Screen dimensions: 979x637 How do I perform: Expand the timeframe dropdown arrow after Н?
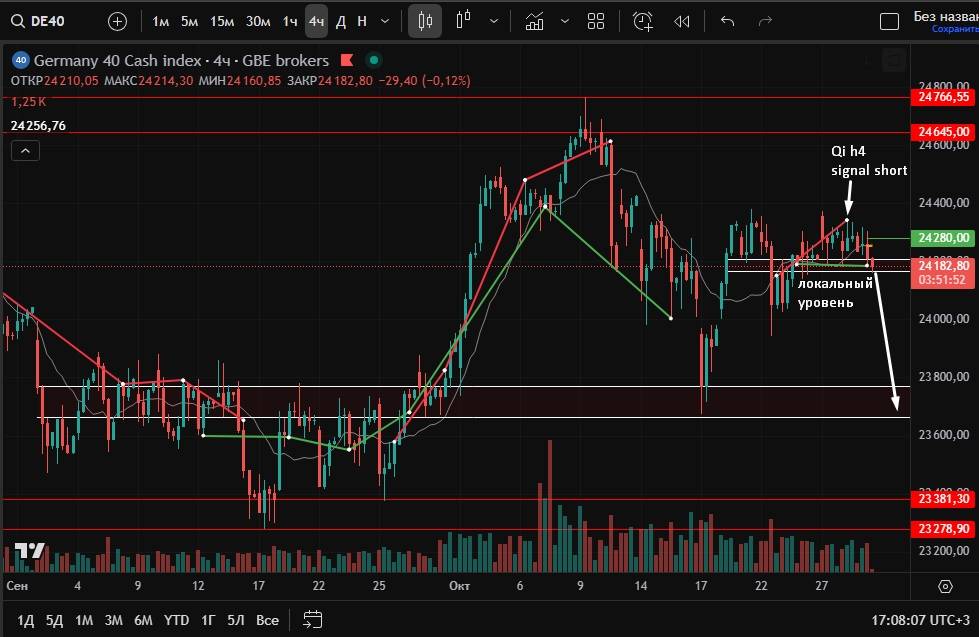pos(385,21)
